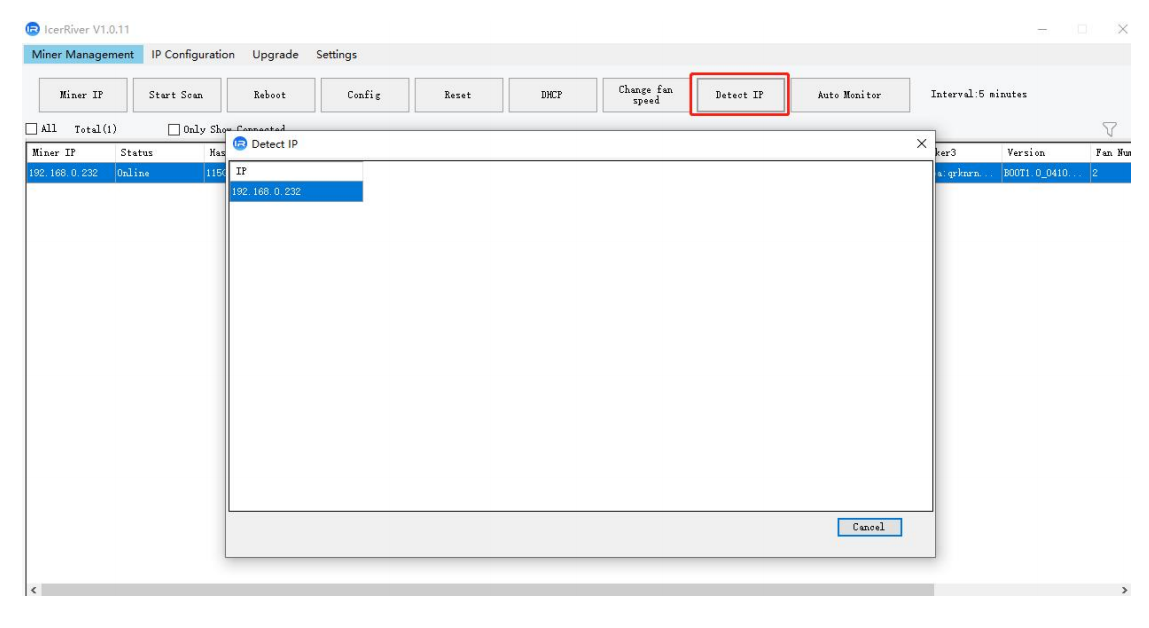
Task: Click the Change fan speed button
Action: pos(646,95)
